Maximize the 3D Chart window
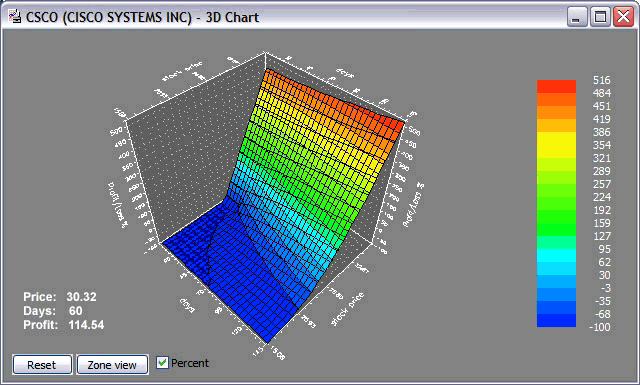Viewport: 640px width, 385px height. coord(600,17)
